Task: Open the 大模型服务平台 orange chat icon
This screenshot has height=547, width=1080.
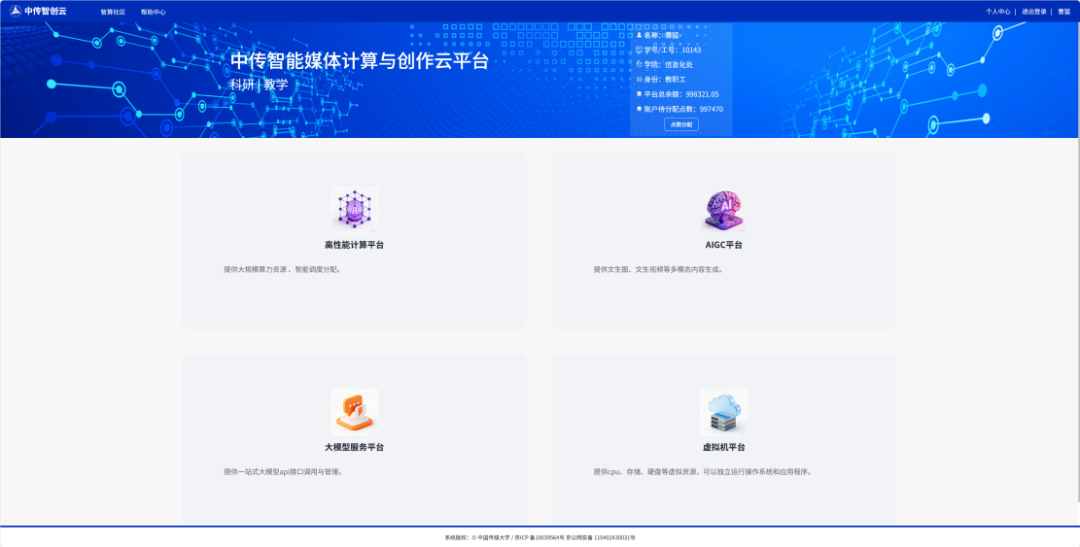Action: coord(354,412)
